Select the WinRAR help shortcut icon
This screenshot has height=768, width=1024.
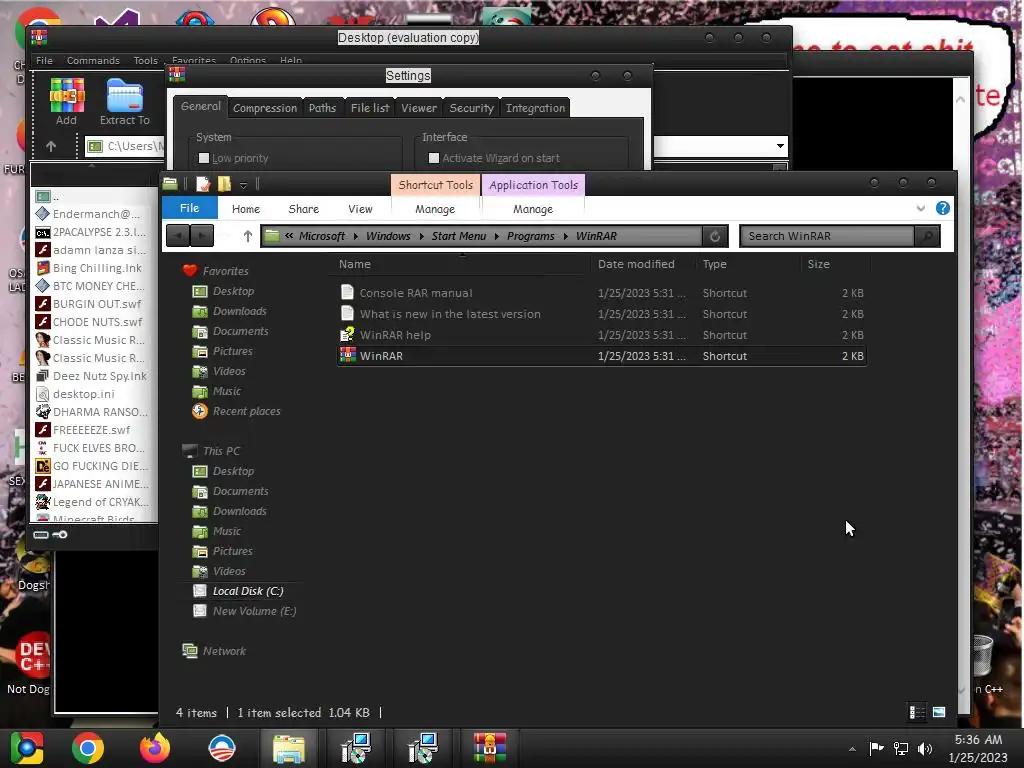(x=348, y=334)
